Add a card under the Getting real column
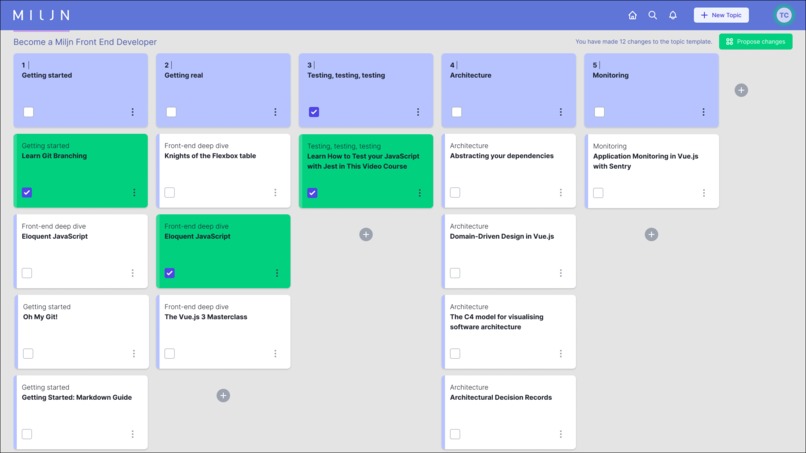Viewport: 806px width, 453px height. (x=223, y=395)
